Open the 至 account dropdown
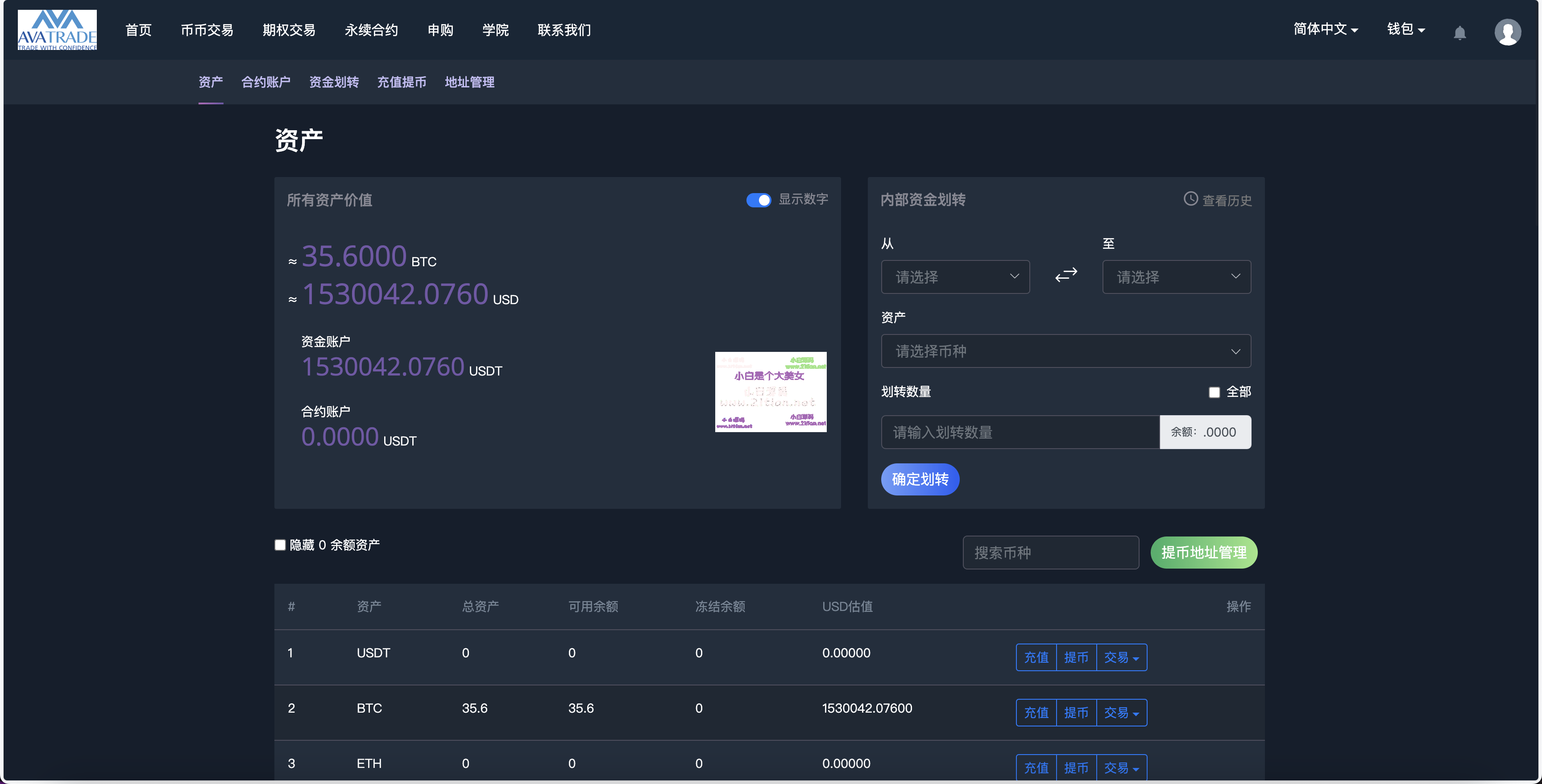1542x784 pixels. click(1176, 276)
